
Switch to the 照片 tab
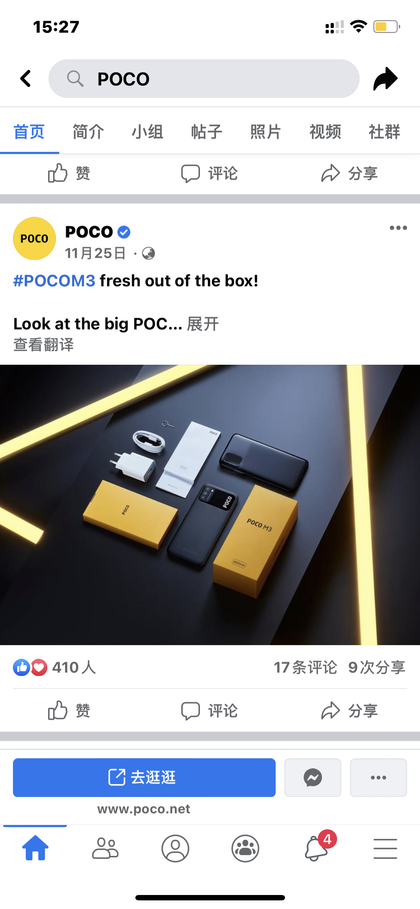click(x=265, y=132)
